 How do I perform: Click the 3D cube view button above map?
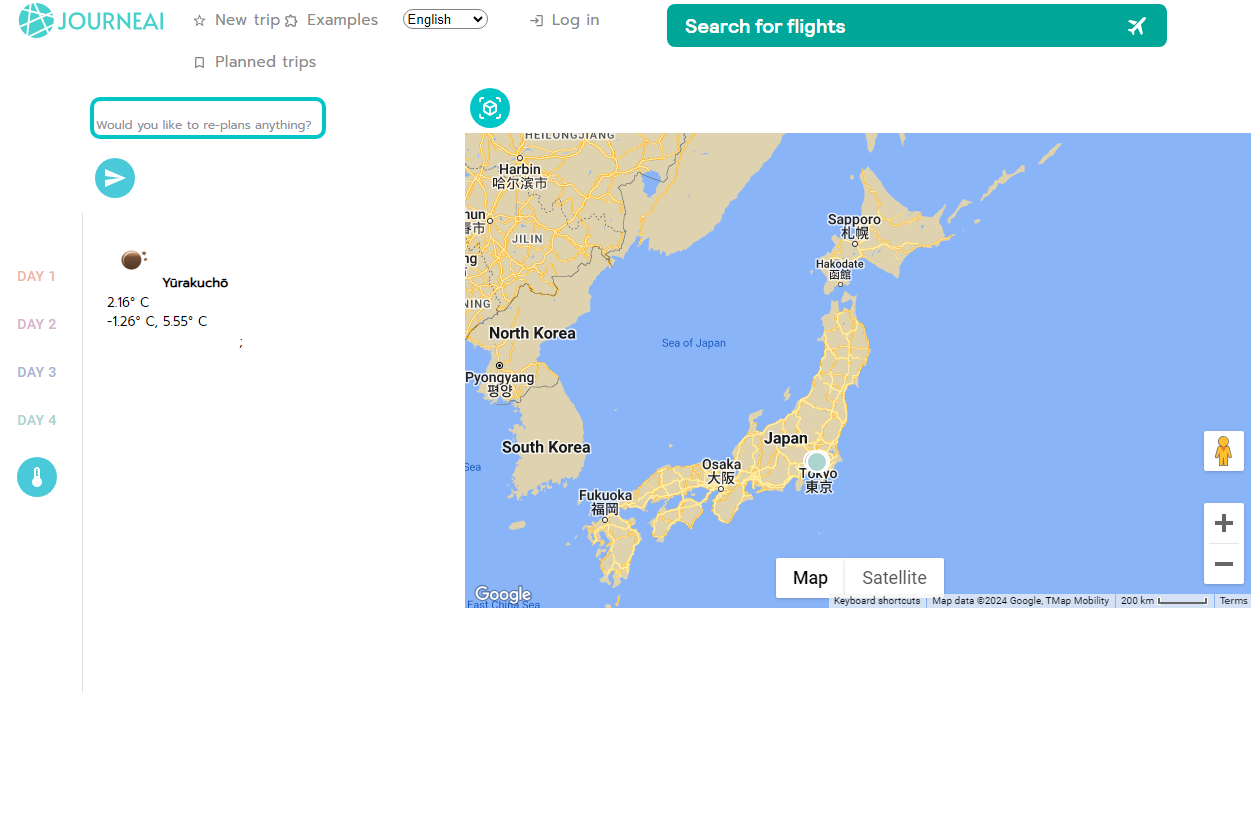coord(490,108)
